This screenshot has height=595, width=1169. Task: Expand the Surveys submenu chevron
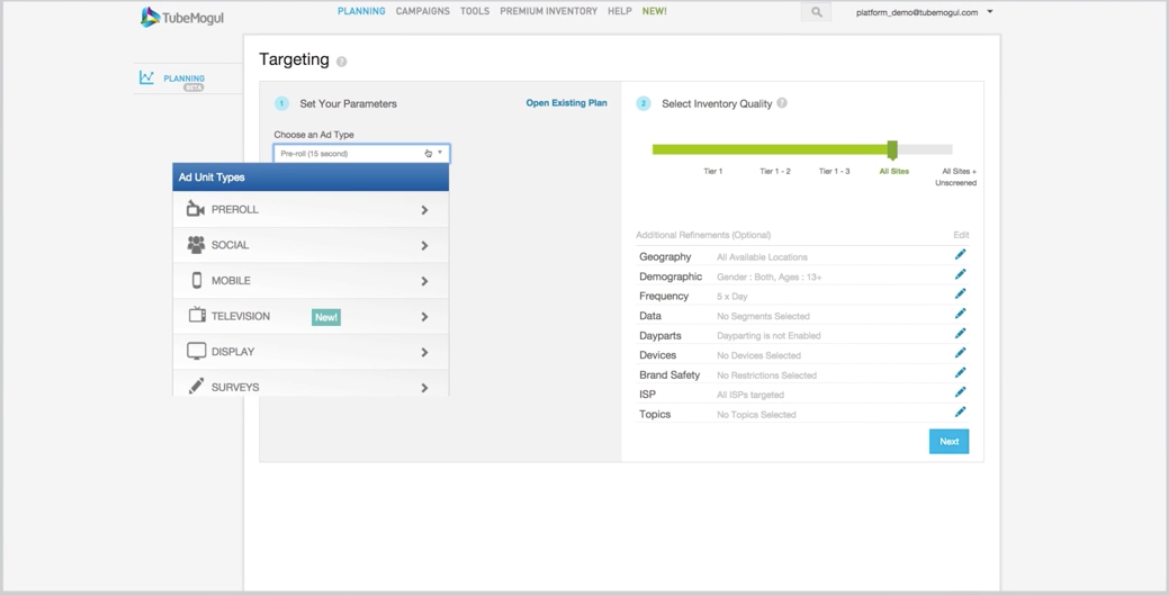click(x=424, y=388)
